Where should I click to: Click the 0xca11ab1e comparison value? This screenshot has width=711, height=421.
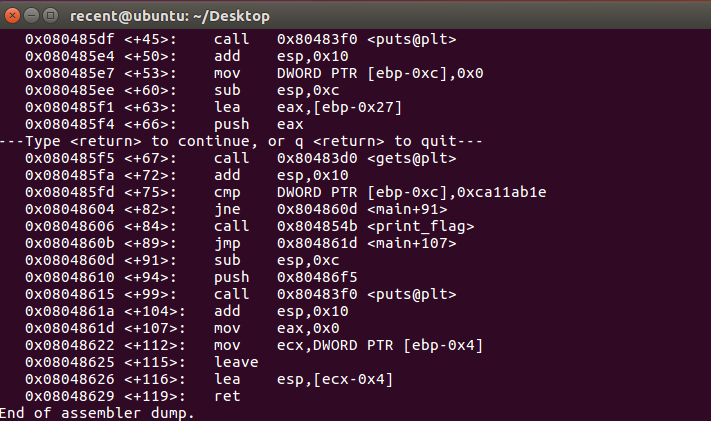tap(501, 192)
